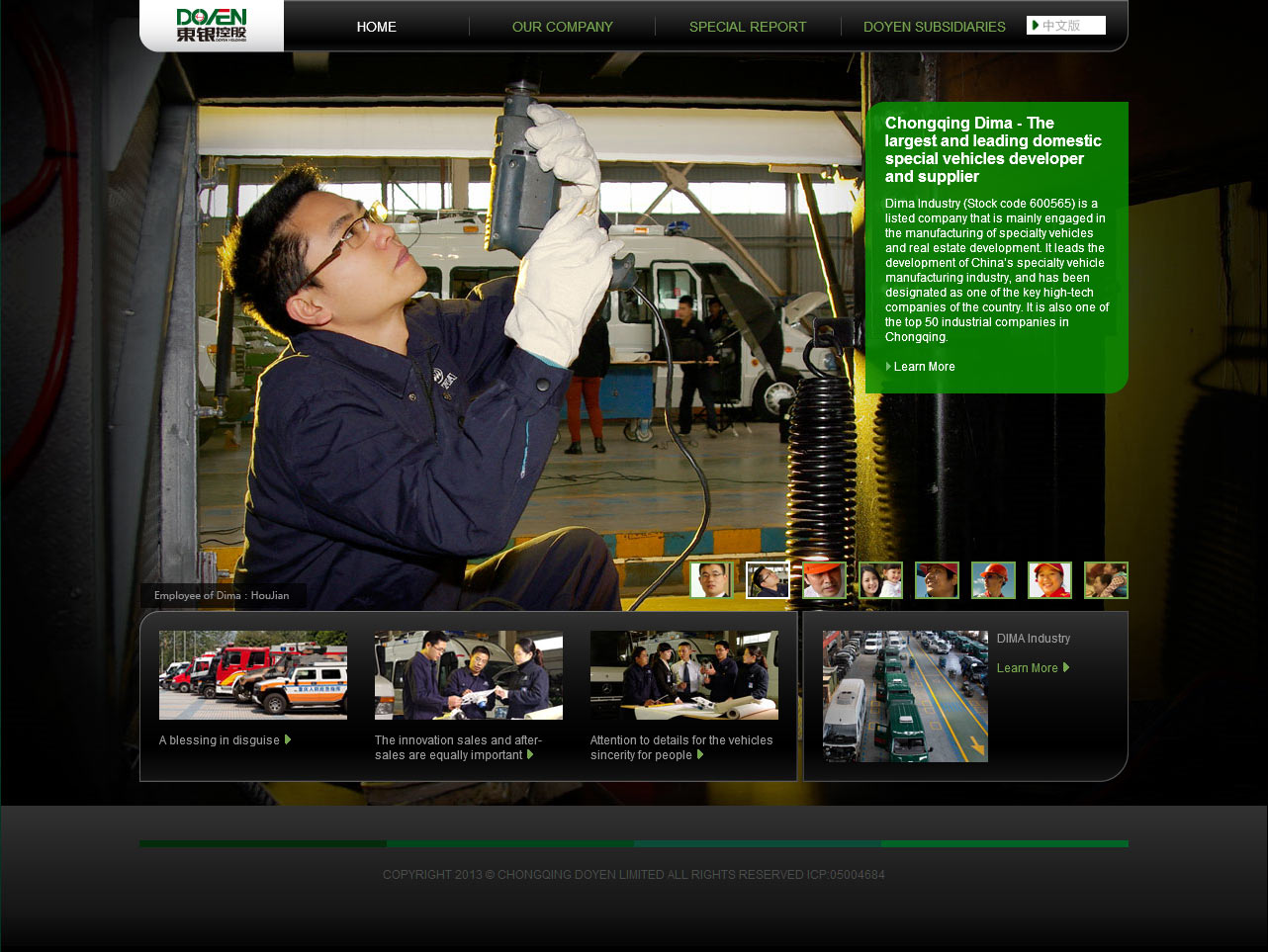Click the arrow icon beside 中文版
1268x952 pixels.
(1035, 26)
